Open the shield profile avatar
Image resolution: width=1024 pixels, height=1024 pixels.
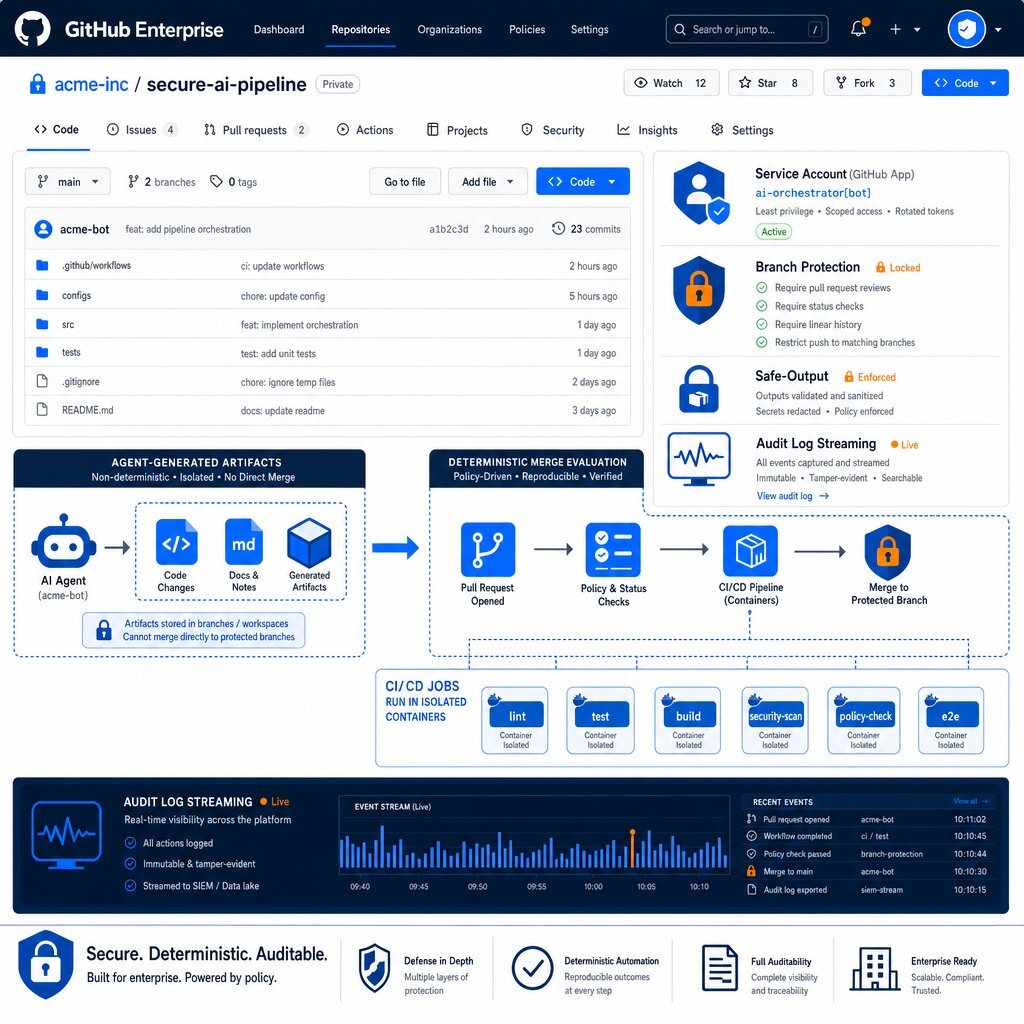(x=967, y=29)
